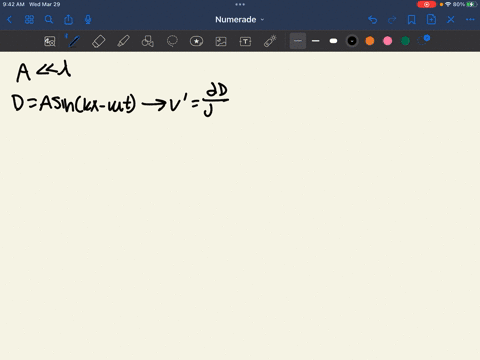The height and width of the screenshot is (360, 480).
Task: Tap the Wi-Fi status icon
Action: pyautogui.click(x=448, y=4)
